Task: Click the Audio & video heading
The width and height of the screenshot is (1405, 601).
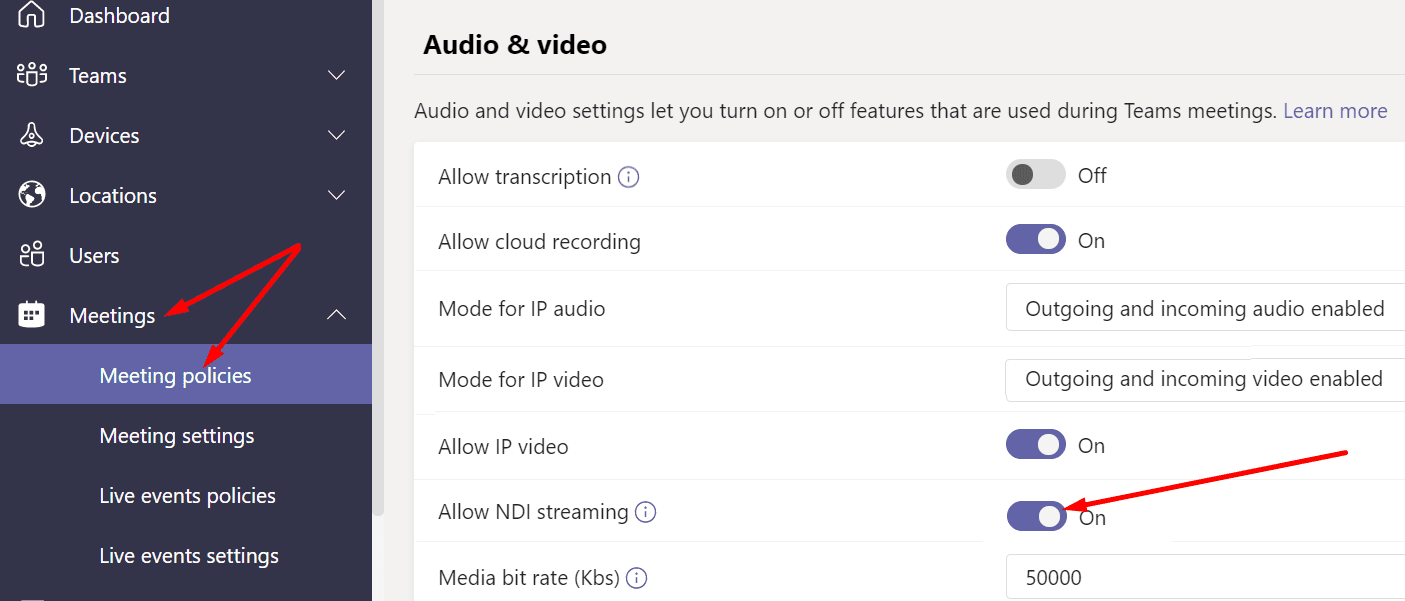Action: (x=515, y=44)
